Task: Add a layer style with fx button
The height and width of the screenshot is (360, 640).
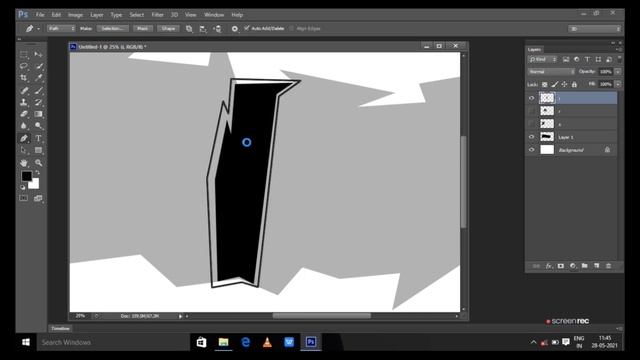Action: coord(549,266)
